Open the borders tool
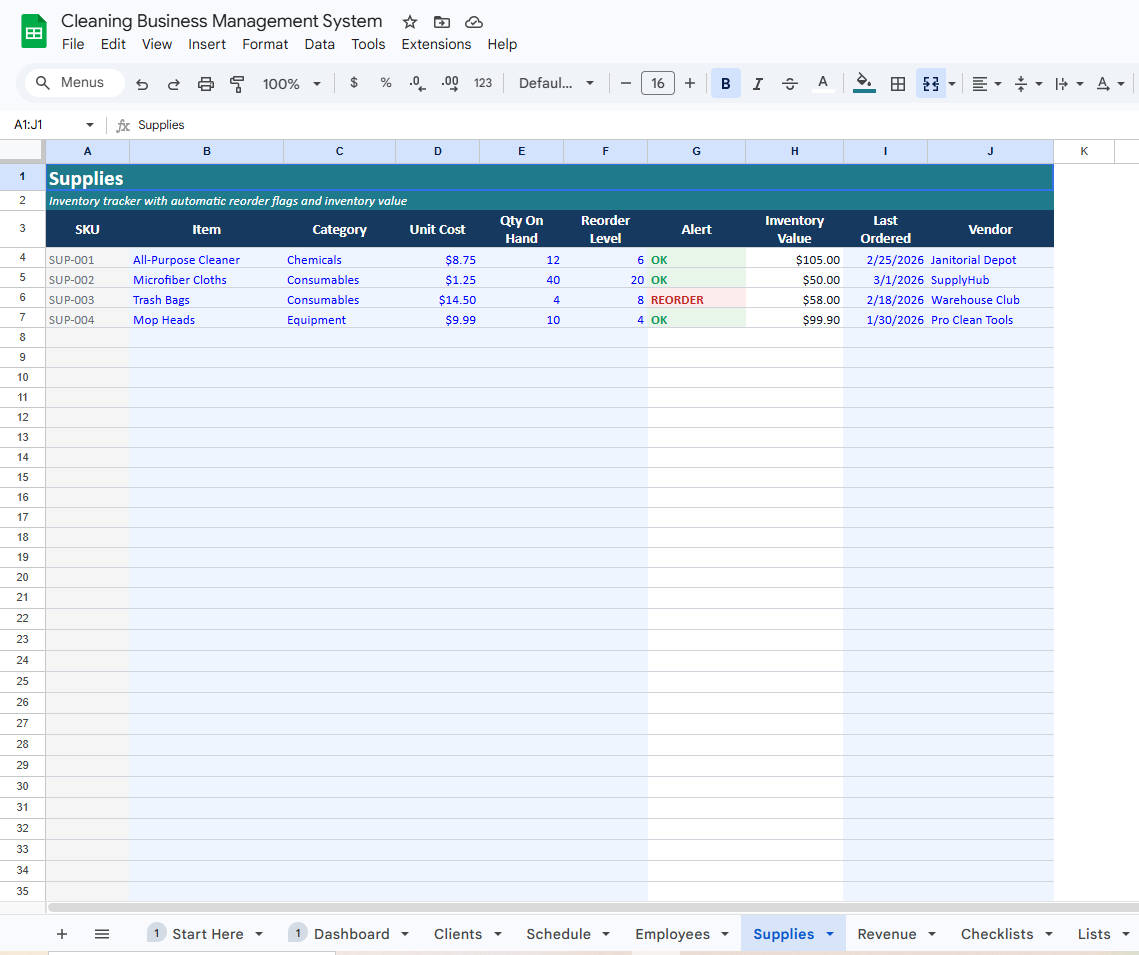 (898, 84)
